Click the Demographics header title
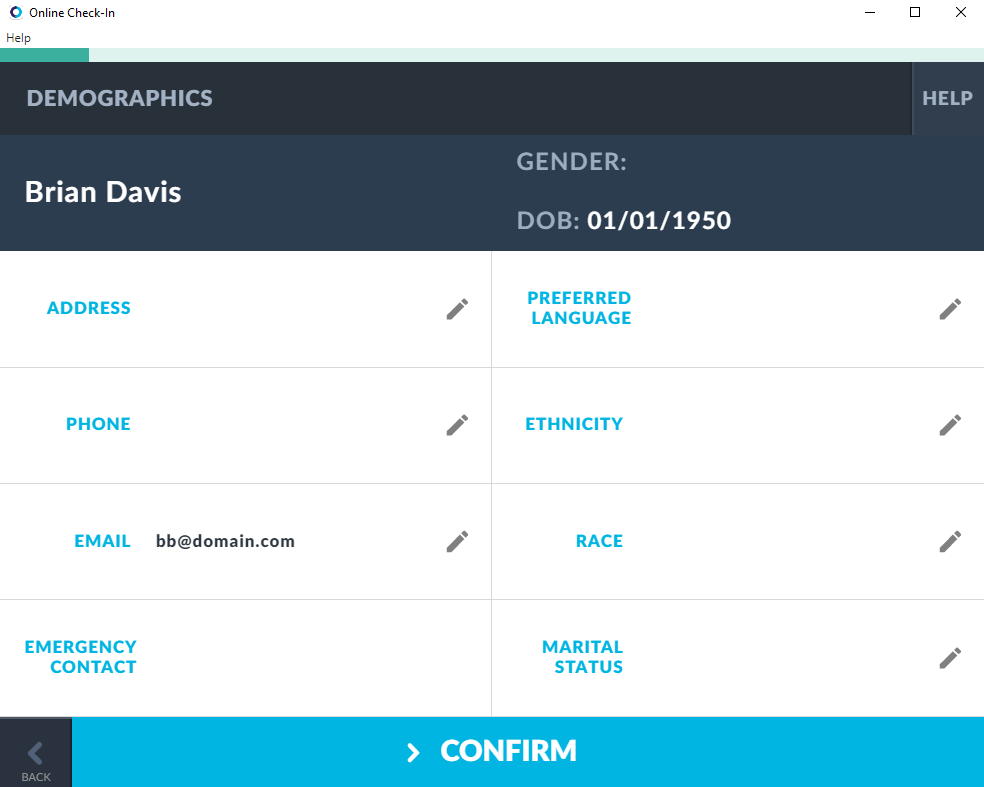Viewport: 984px width, 787px height. (x=119, y=98)
